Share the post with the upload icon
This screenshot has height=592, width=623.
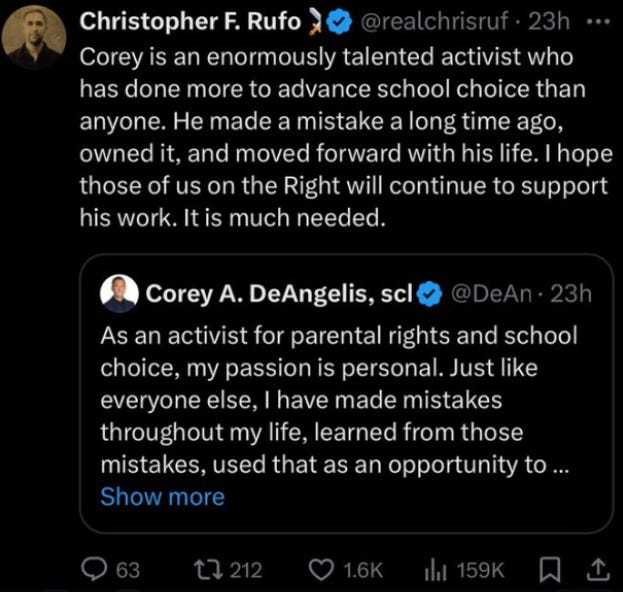pos(598,570)
